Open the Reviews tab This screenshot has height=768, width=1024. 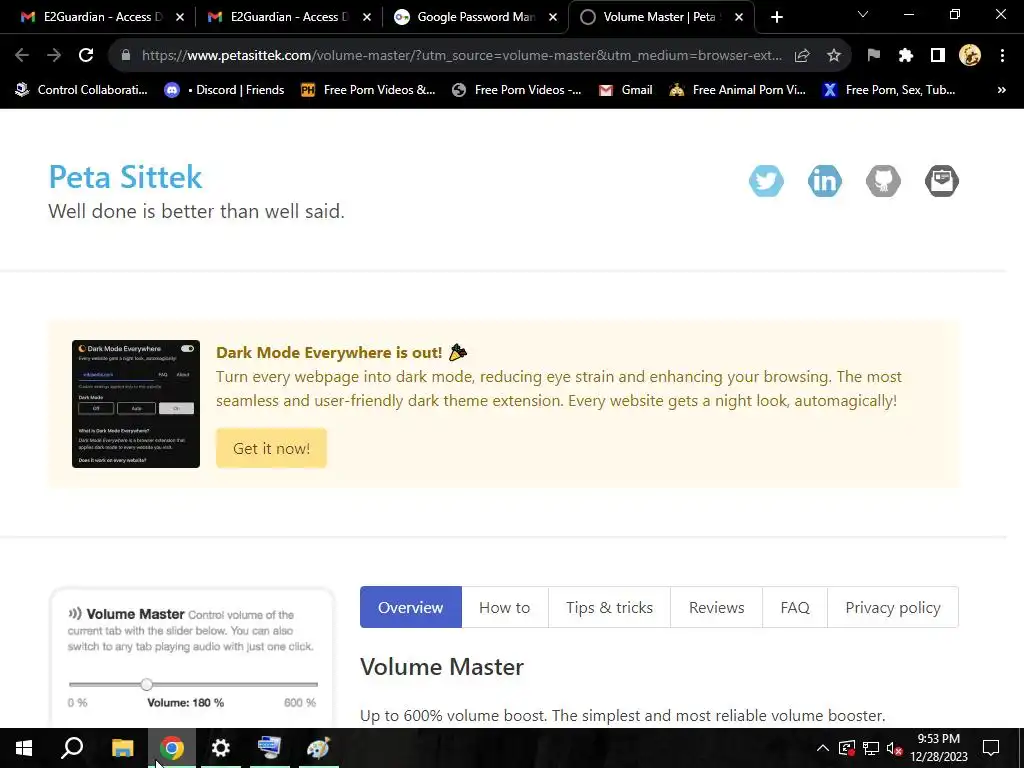click(x=716, y=607)
